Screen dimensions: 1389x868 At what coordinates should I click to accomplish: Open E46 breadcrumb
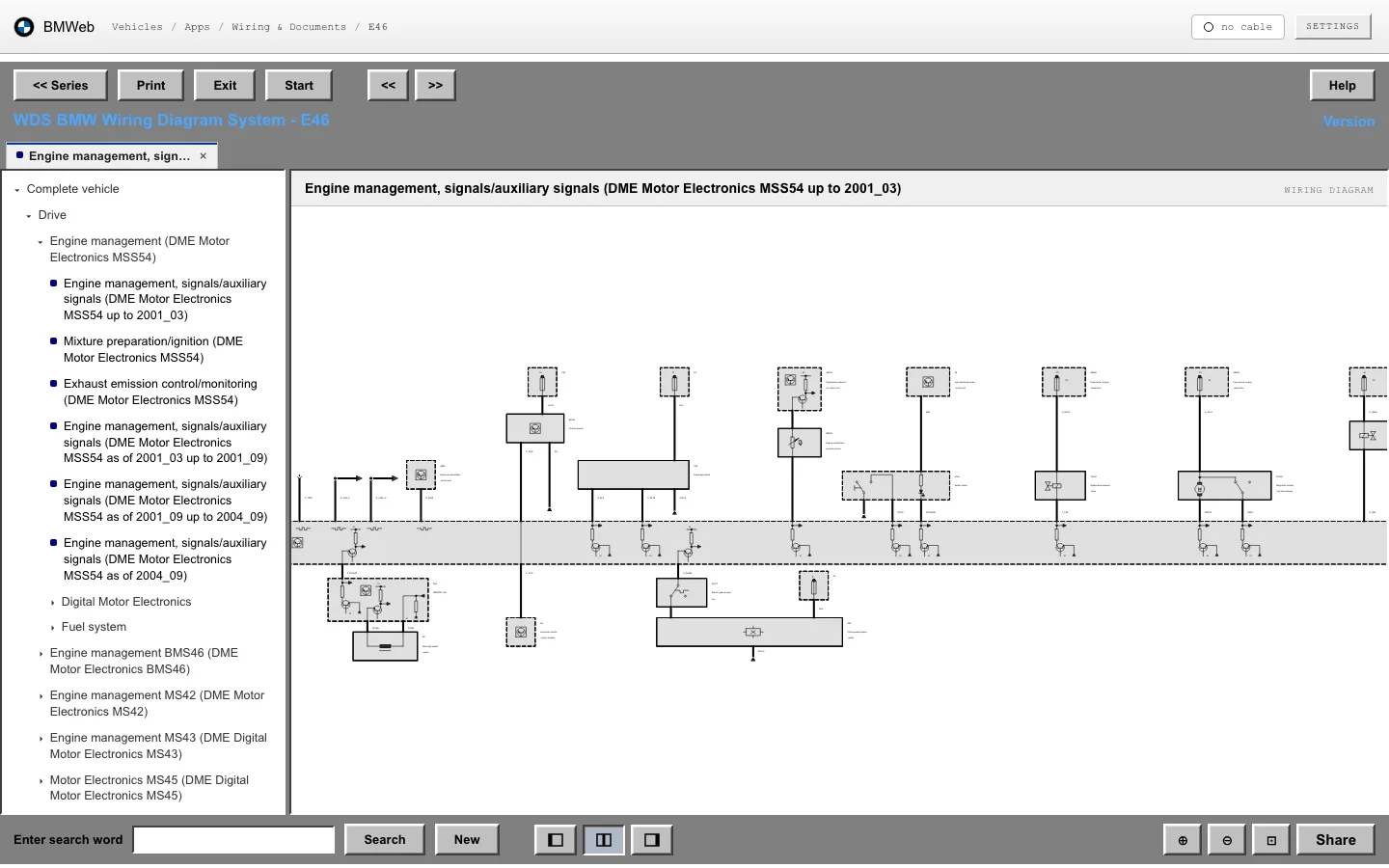(378, 27)
